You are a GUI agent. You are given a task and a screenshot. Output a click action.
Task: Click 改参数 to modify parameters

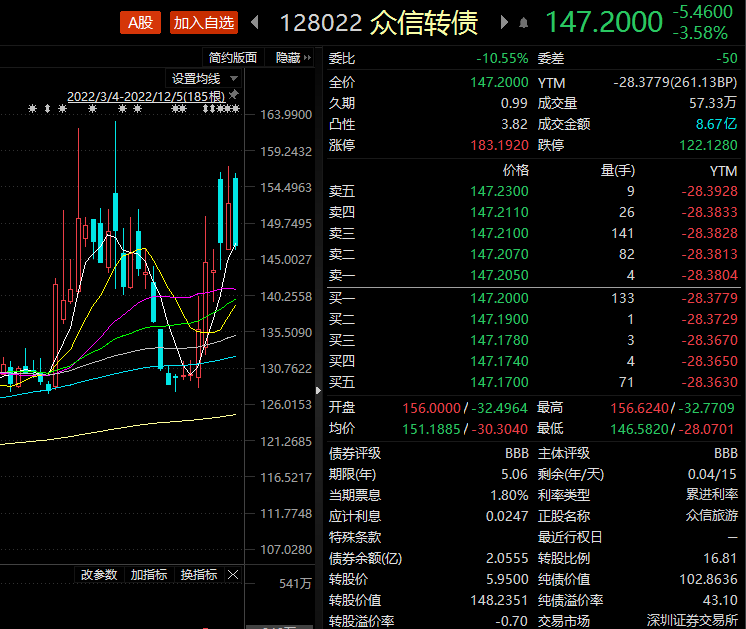pos(99,575)
